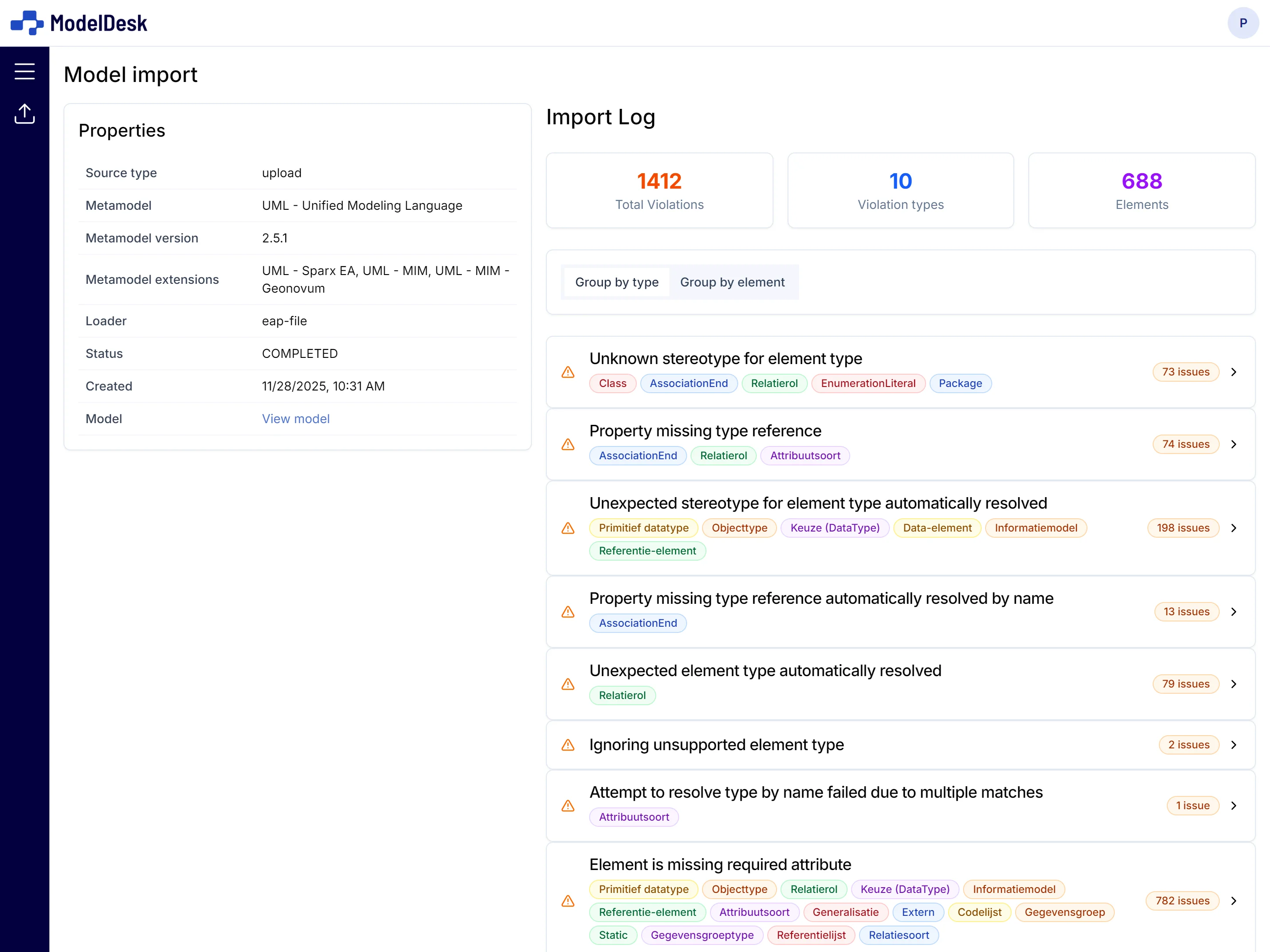The image size is (1270, 952).
Task: Click warning icon beside Property missing type reference
Action: coord(568,444)
